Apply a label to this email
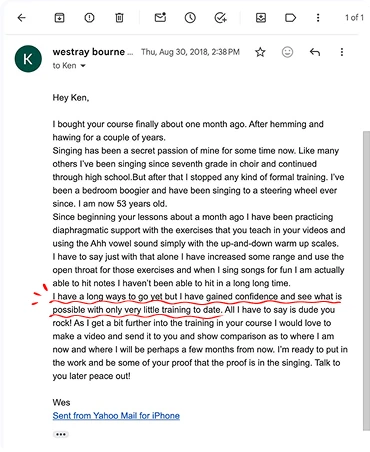 pyautogui.click(x=291, y=18)
